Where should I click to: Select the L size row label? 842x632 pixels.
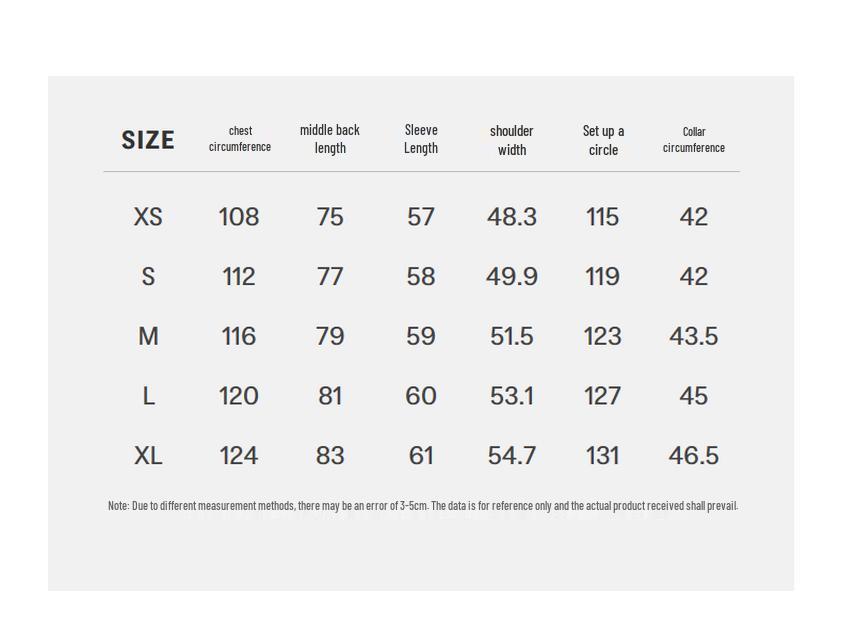pyautogui.click(x=148, y=396)
